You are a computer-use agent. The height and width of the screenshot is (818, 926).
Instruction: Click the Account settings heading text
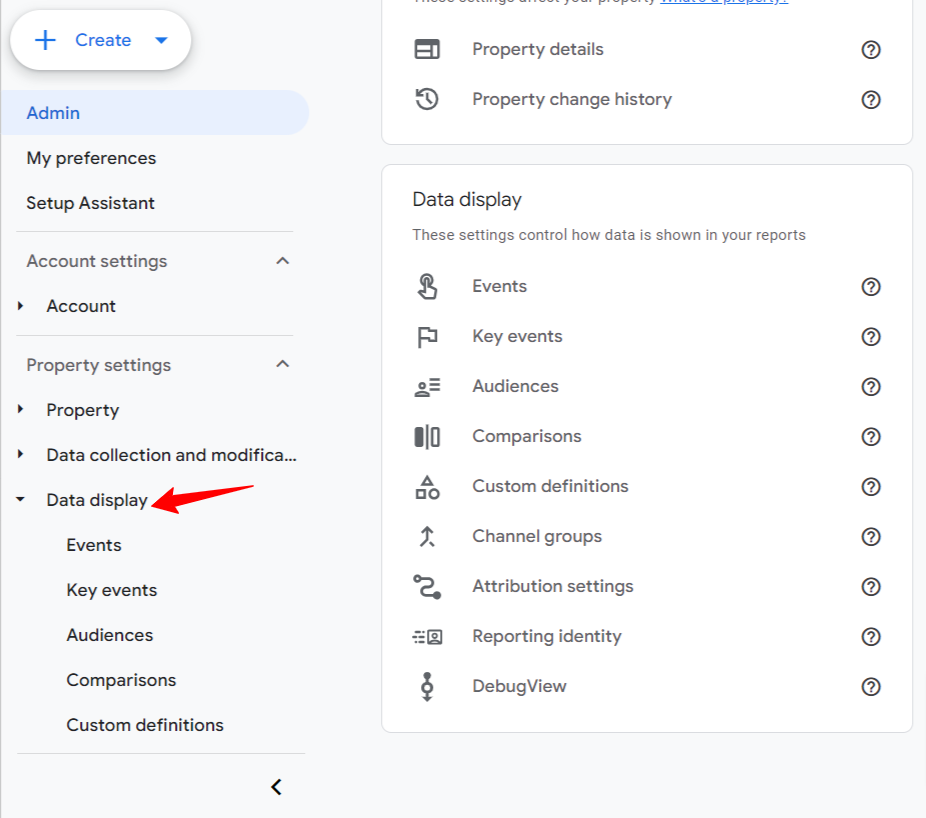pyautogui.click(x=97, y=261)
